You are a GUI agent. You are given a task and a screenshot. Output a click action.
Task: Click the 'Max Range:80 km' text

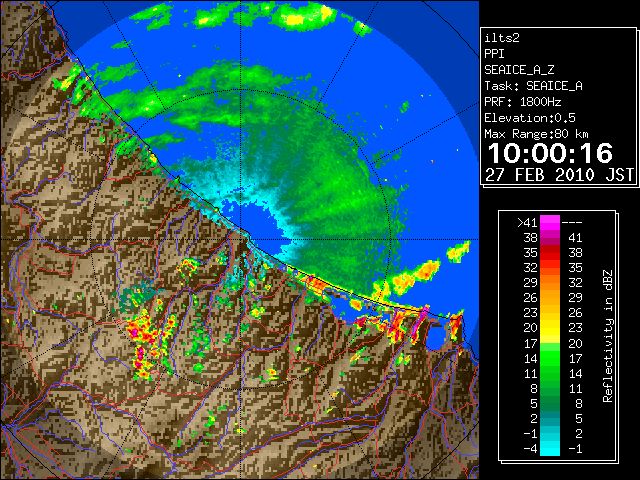pyautogui.click(x=536, y=134)
